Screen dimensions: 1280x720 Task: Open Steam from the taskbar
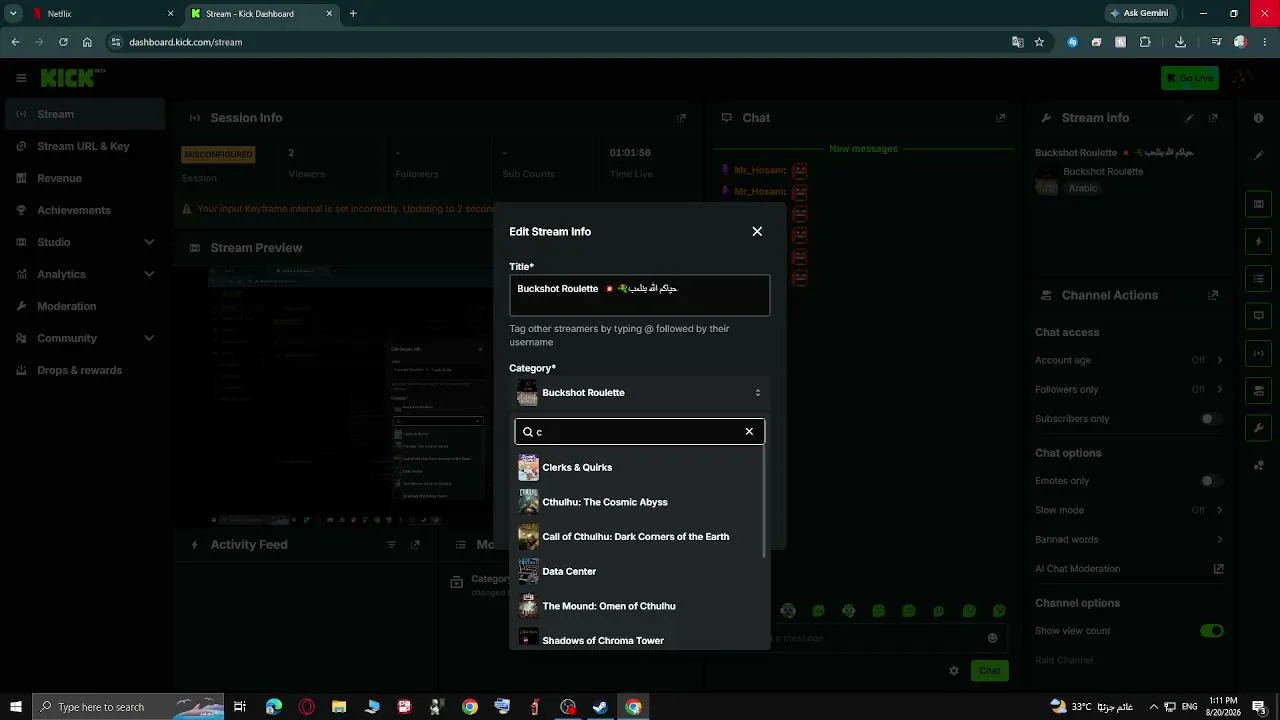pyautogui.click(x=600, y=707)
